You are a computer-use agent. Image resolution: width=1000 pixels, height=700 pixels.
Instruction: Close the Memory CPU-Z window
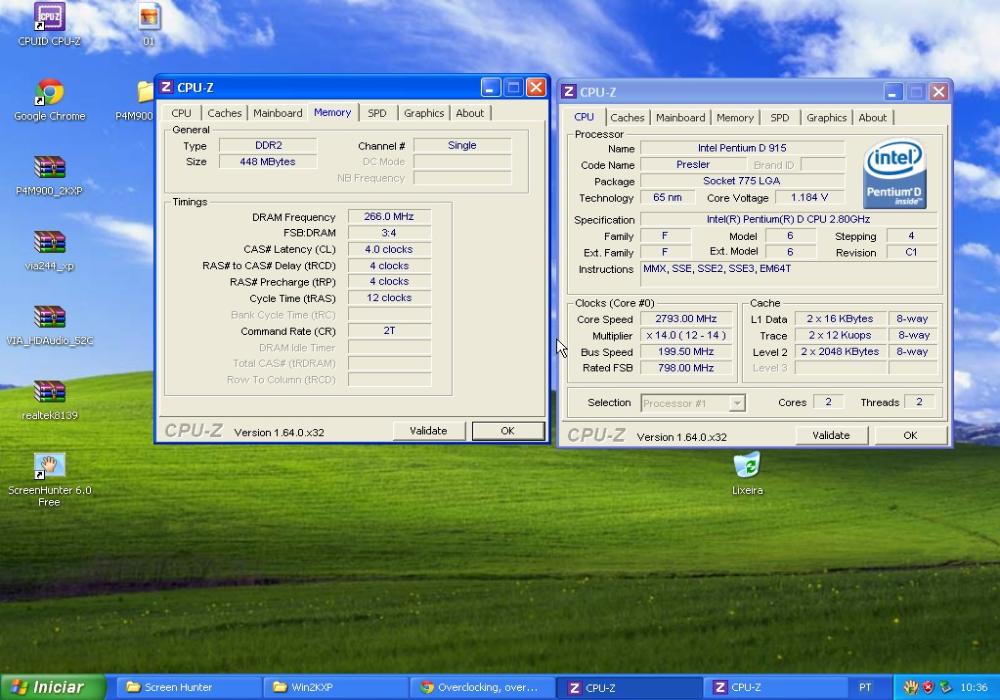click(x=536, y=87)
